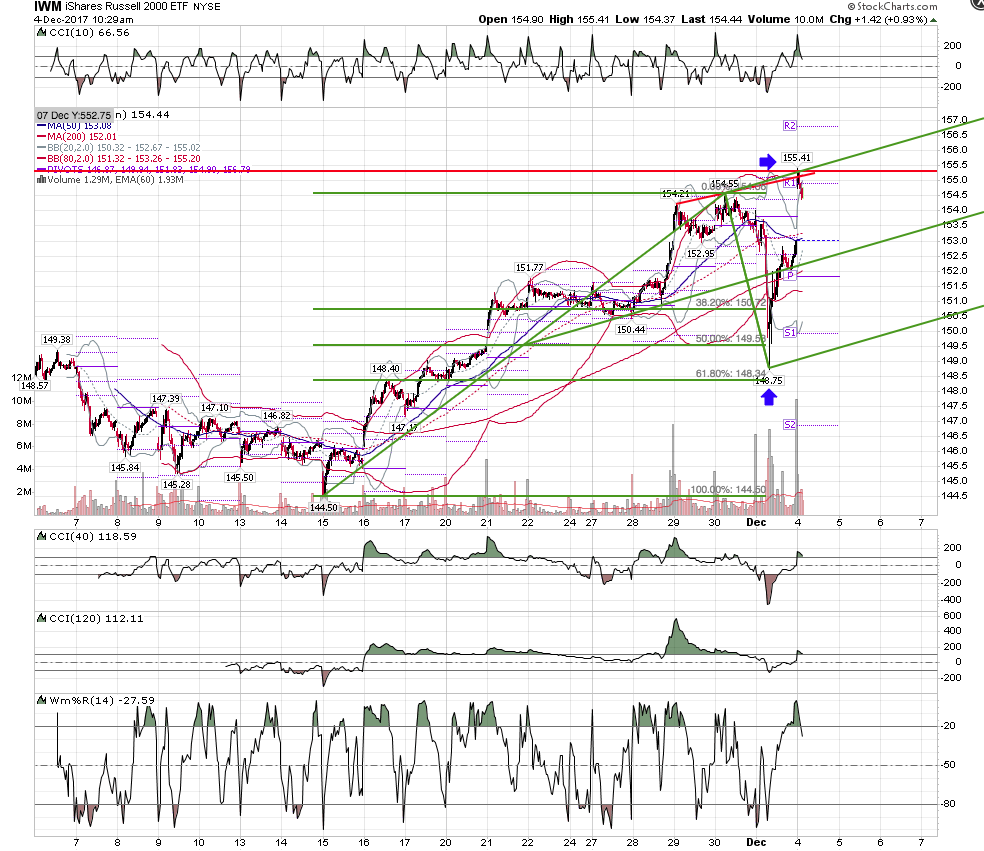The image size is (984, 851).
Task: Click the 61.80% Fibonacci retracement label
Action: point(730,373)
